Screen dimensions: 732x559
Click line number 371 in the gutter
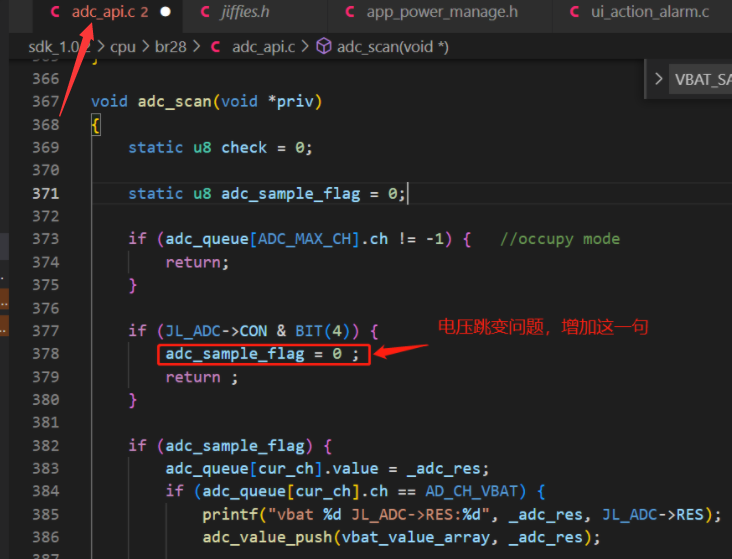(46, 193)
